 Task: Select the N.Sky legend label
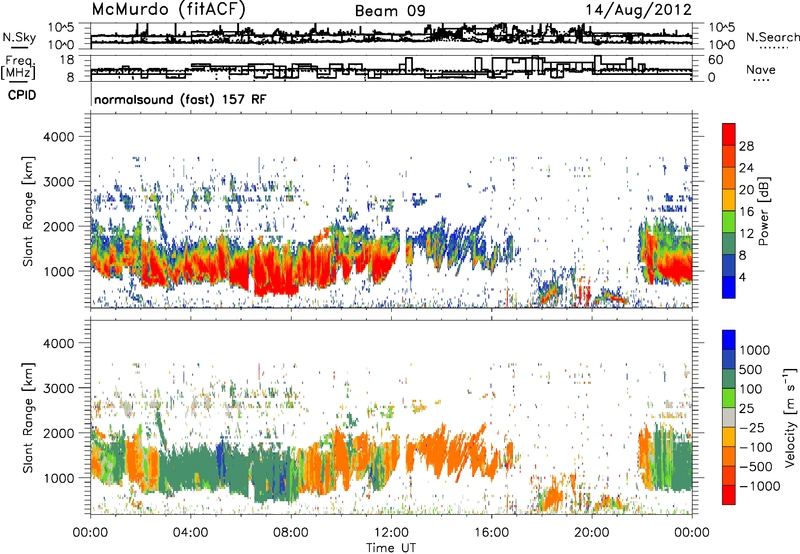click(19, 37)
